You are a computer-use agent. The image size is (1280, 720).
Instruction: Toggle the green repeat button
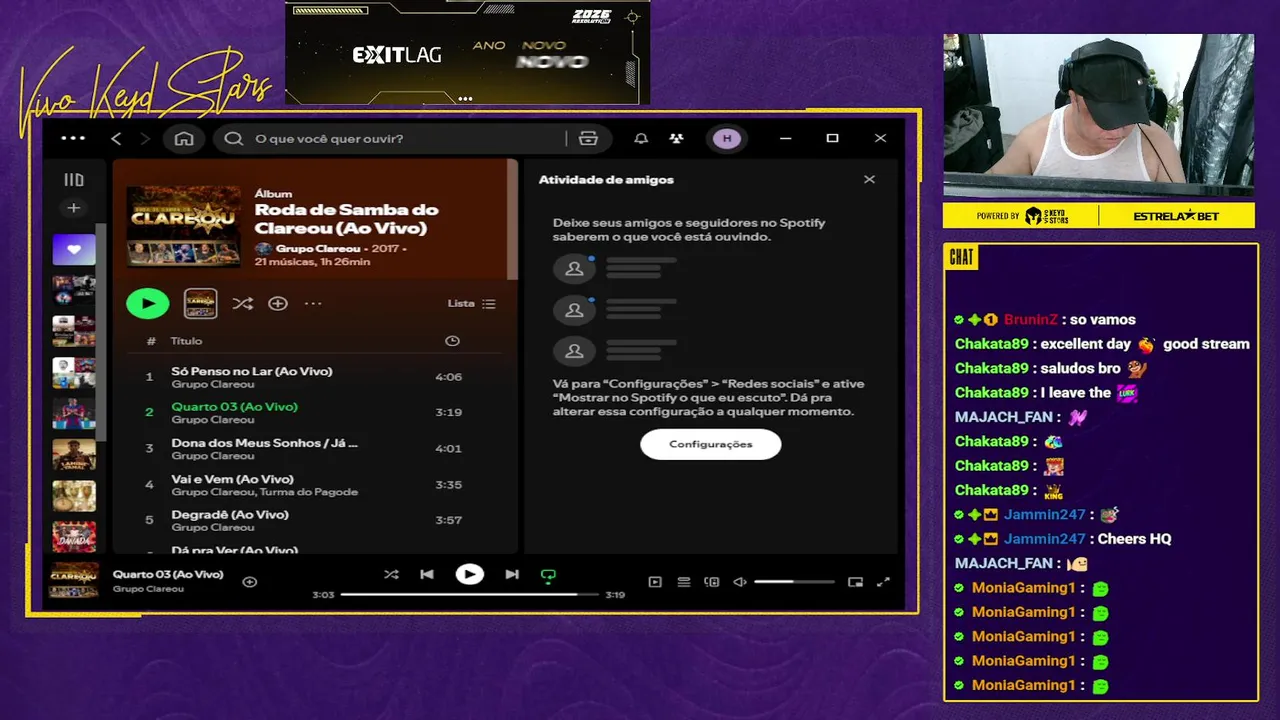548,575
